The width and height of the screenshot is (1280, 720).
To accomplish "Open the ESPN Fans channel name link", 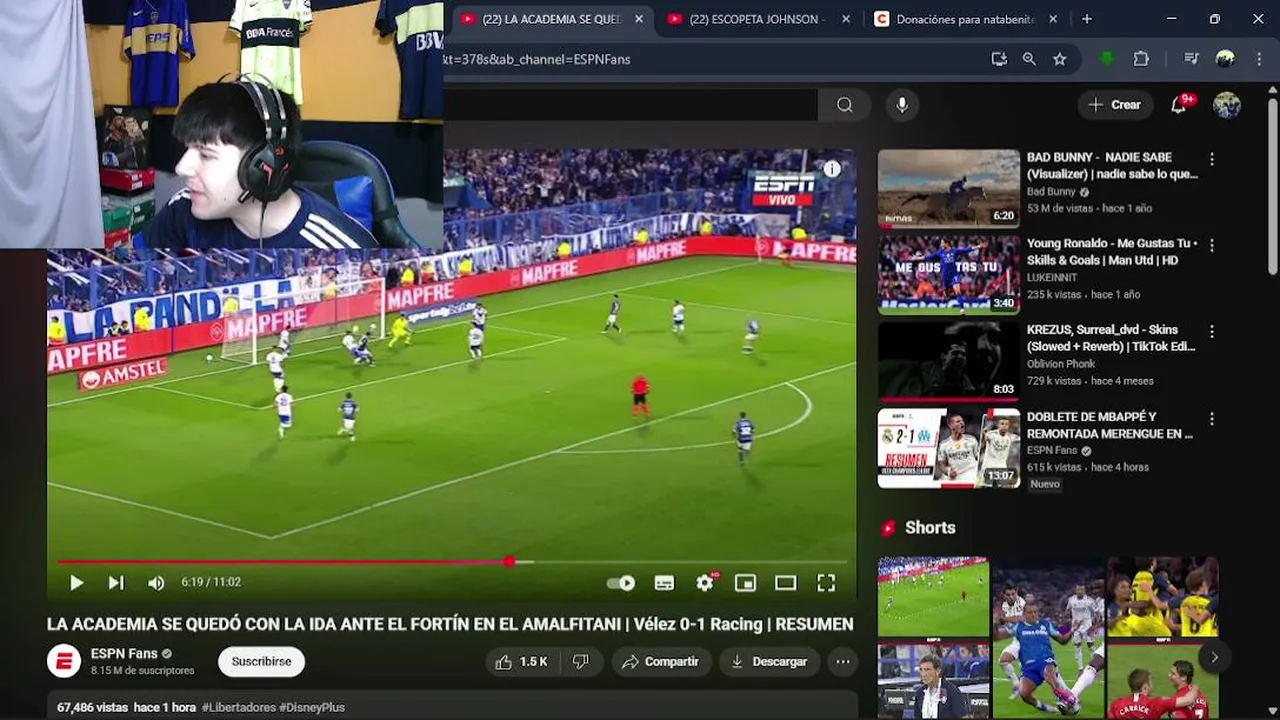I will tap(124, 654).
